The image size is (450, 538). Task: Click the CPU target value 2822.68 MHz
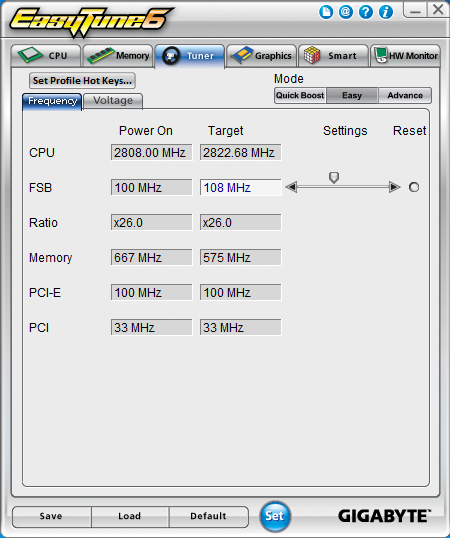240,152
